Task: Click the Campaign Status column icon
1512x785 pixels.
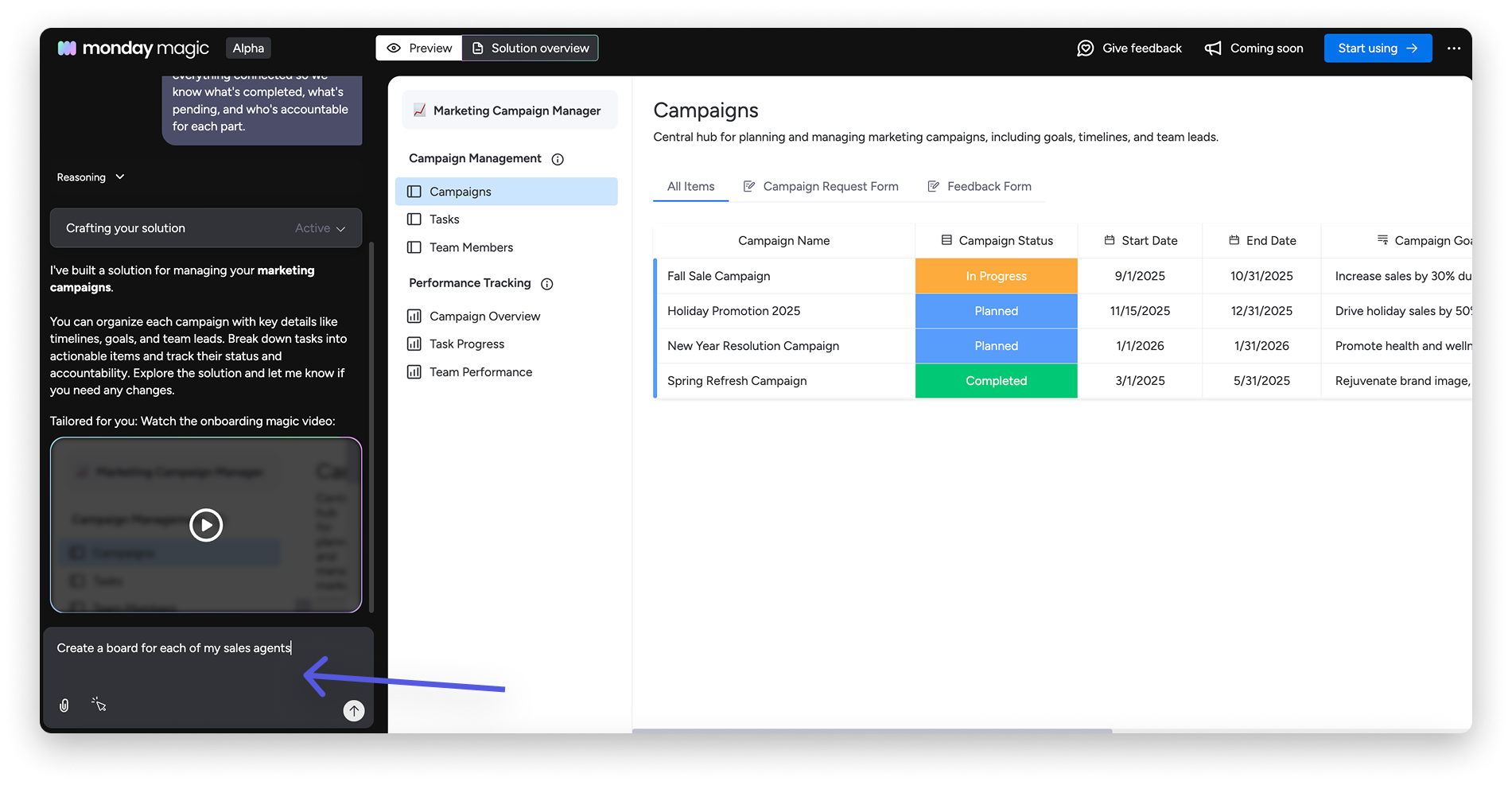Action: tap(946, 240)
